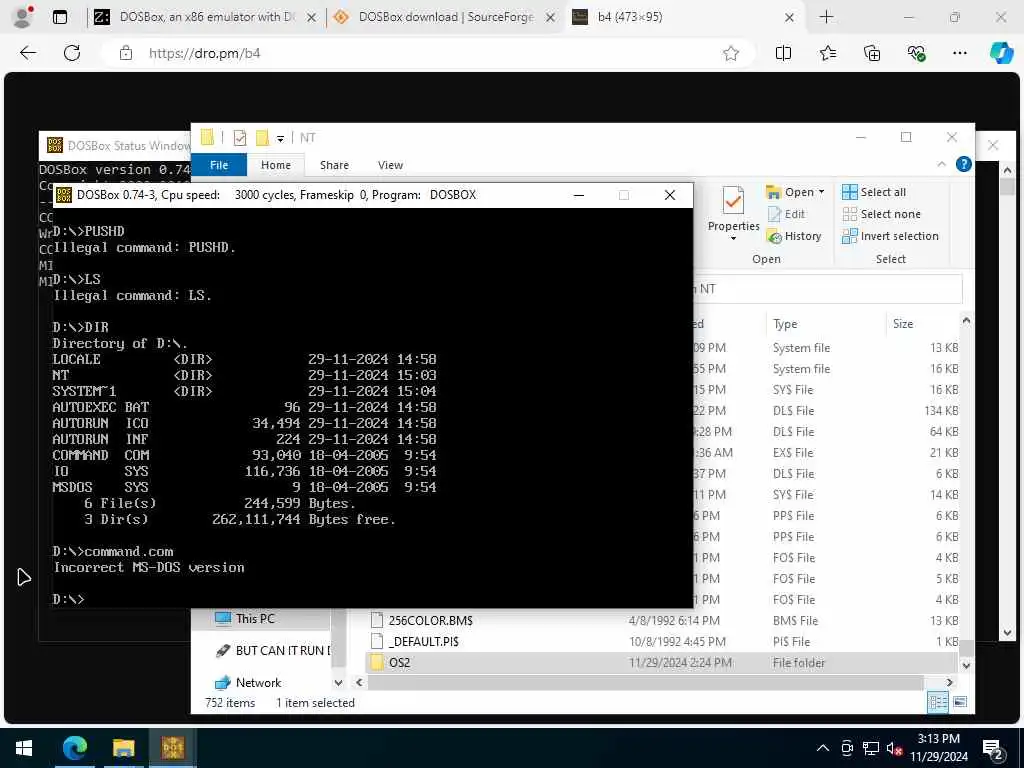Open the Share ribbon tab
The image size is (1024, 768).
pos(334,165)
